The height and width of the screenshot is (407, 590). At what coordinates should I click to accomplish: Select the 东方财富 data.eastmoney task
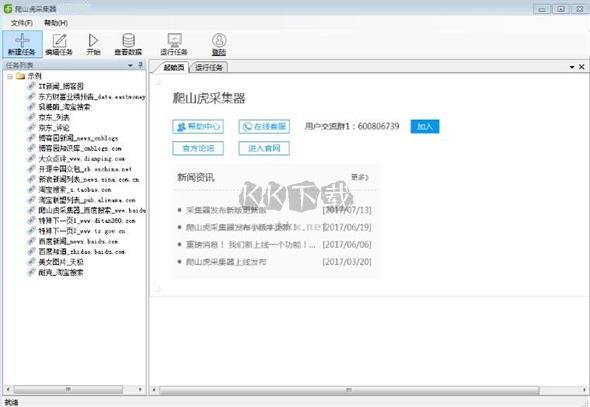(92, 97)
